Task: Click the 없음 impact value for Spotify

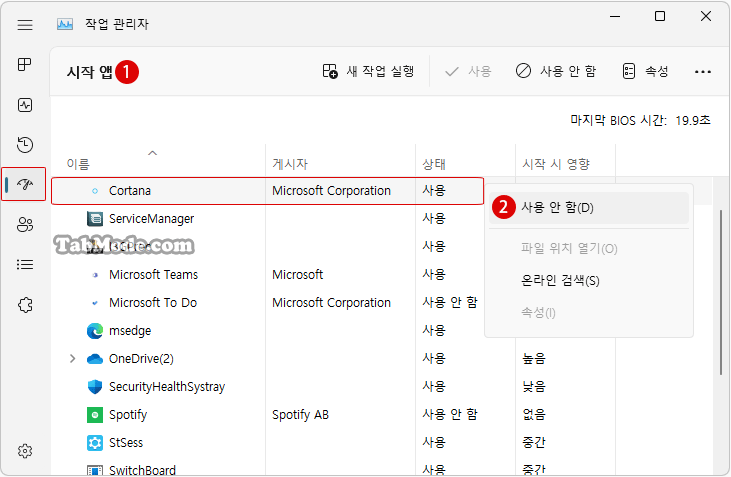Action: [x=534, y=414]
